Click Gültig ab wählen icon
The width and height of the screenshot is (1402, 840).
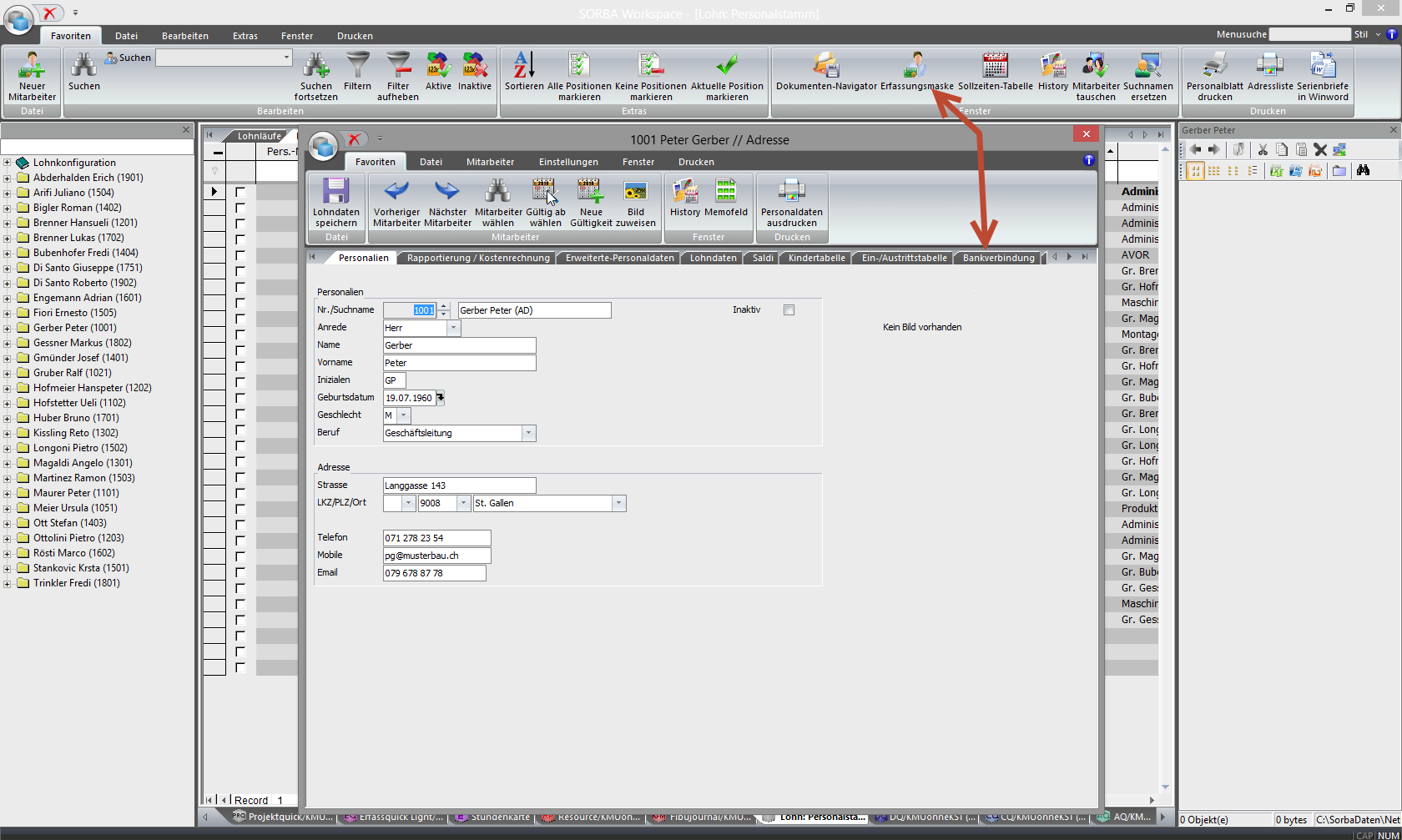point(545,202)
